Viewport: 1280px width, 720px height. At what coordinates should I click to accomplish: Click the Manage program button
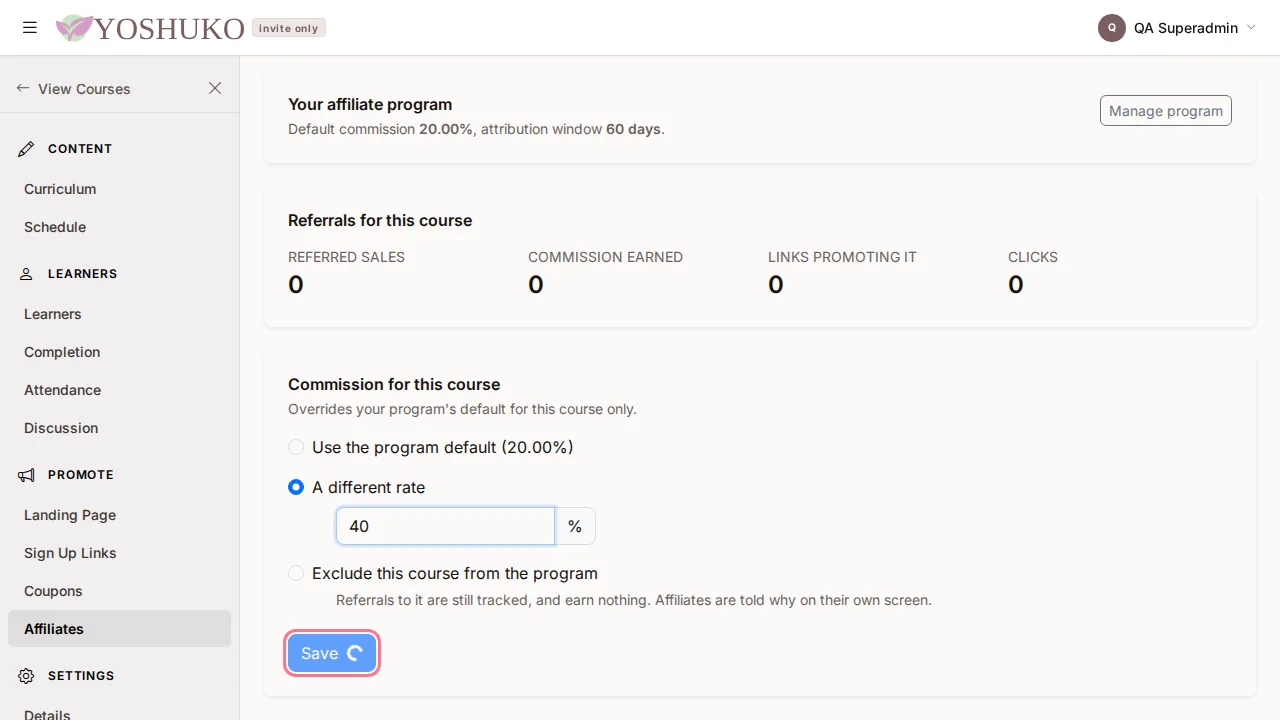pos(1166,111)
